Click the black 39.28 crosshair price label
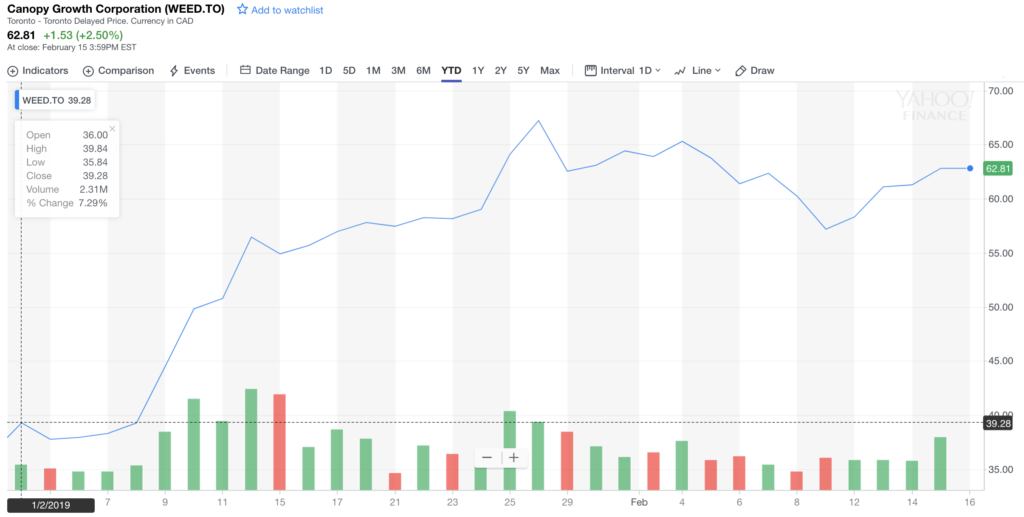Viewport: 1024px width, 517px height. [x=998, y=424]
